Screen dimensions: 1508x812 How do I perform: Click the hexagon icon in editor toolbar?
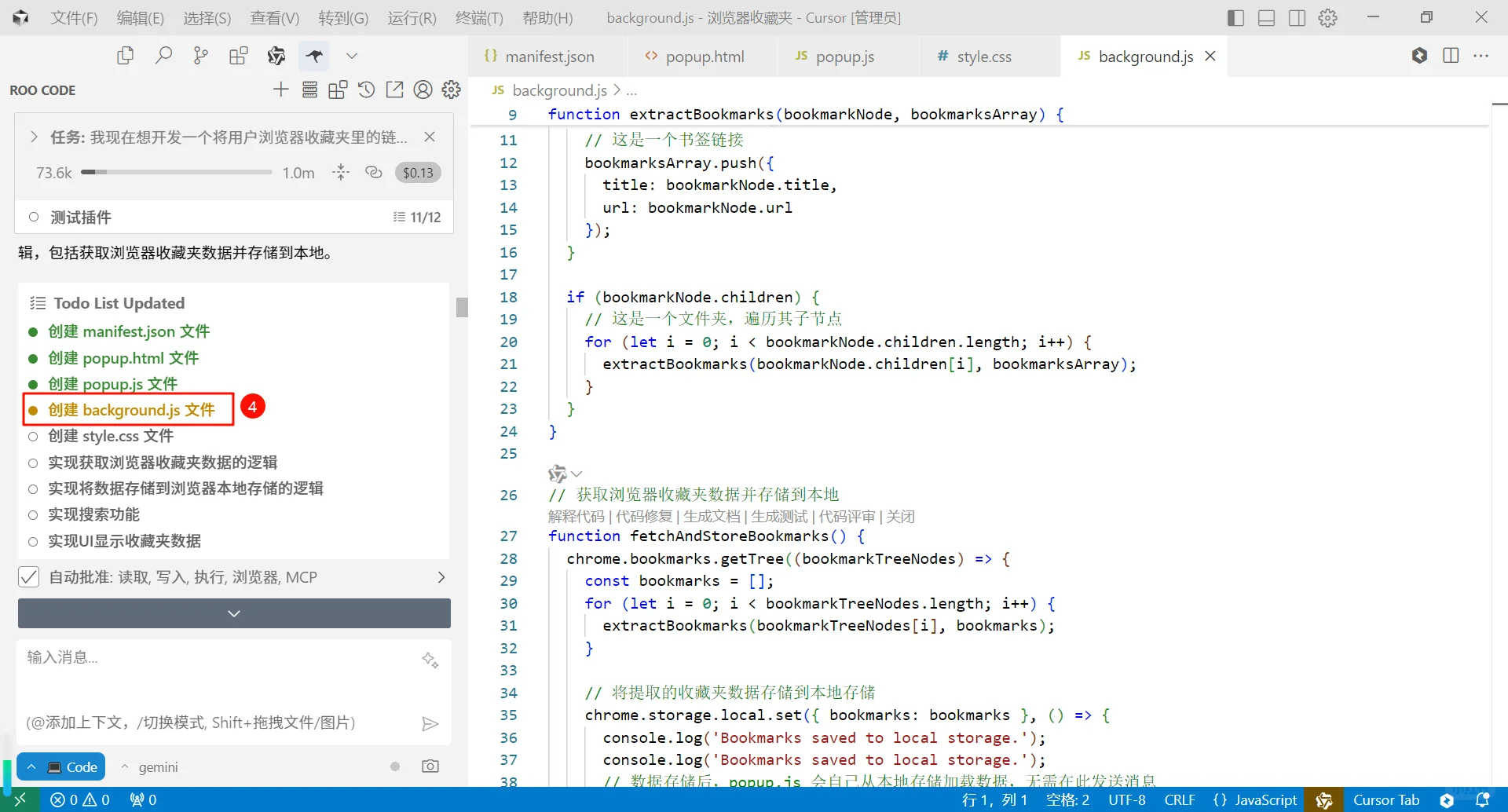[x=1419, y=56]
